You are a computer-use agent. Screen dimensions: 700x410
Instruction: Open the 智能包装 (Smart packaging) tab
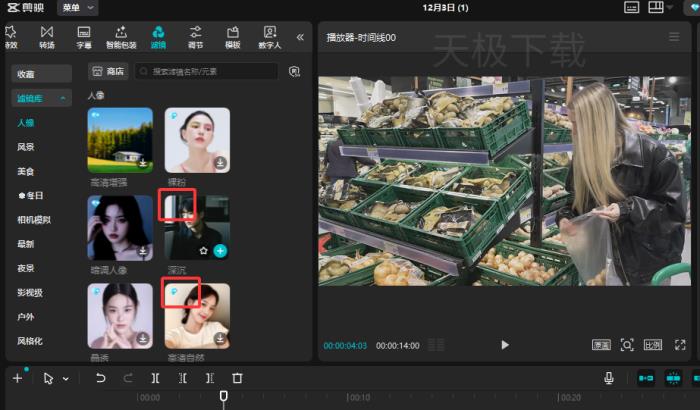click(121, 37)
